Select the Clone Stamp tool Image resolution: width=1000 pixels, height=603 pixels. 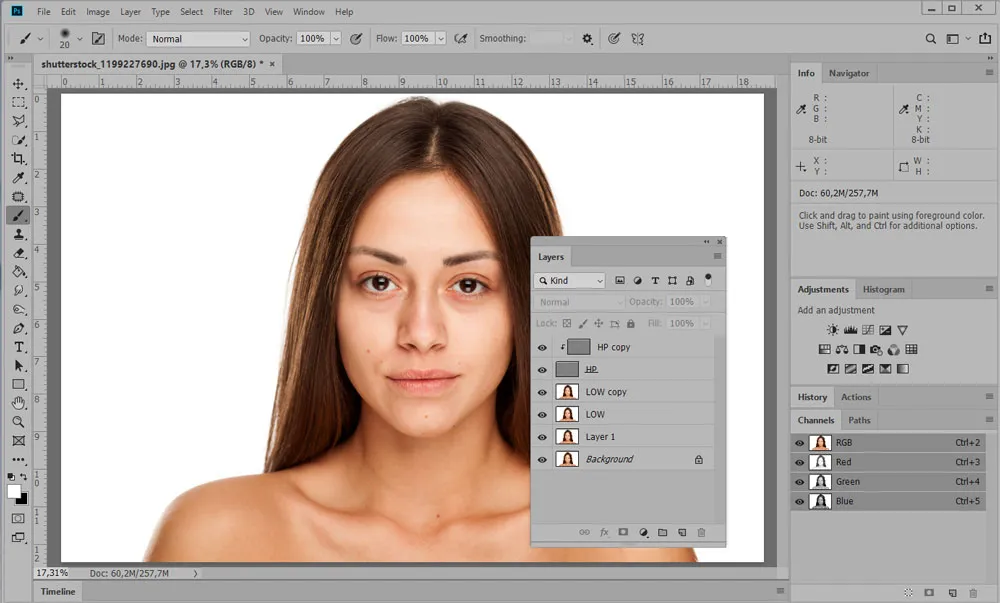pyautogui.click(x=18, y=234)
